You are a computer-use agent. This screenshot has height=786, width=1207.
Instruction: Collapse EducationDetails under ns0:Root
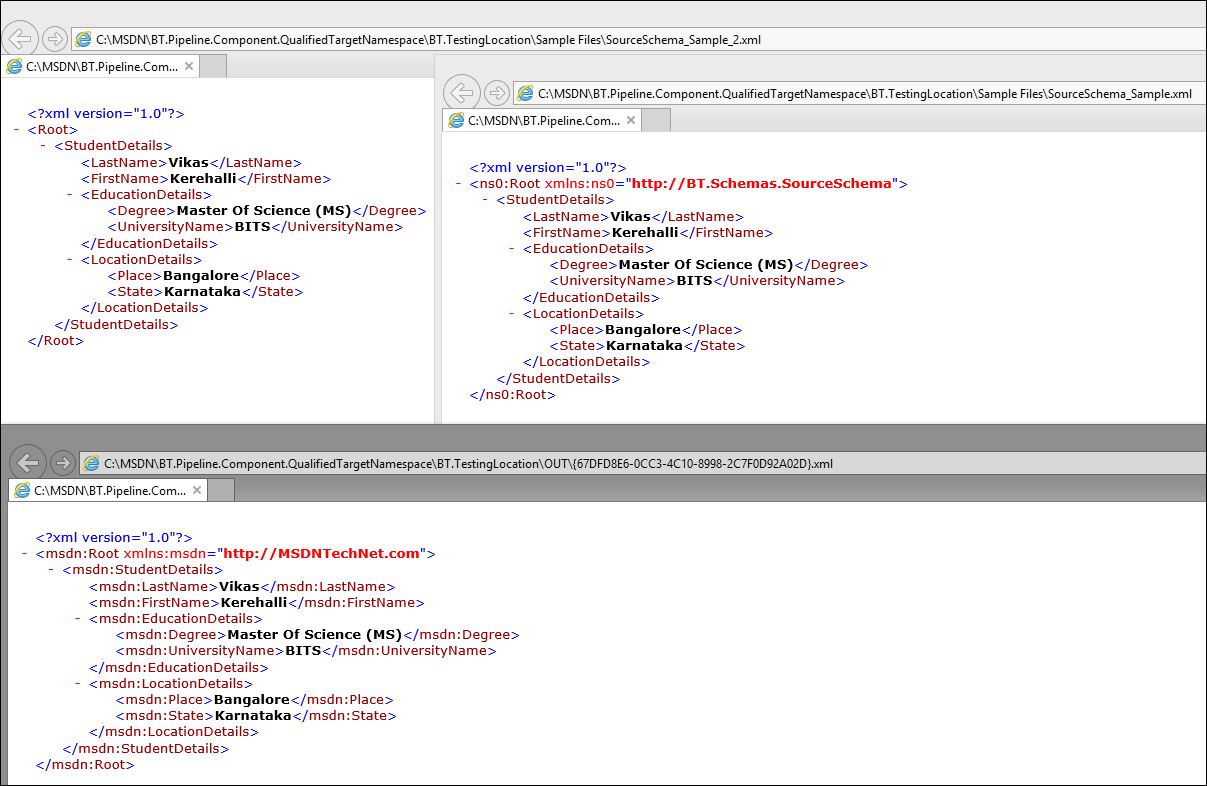pyautogui.click(x=512, y=249)
